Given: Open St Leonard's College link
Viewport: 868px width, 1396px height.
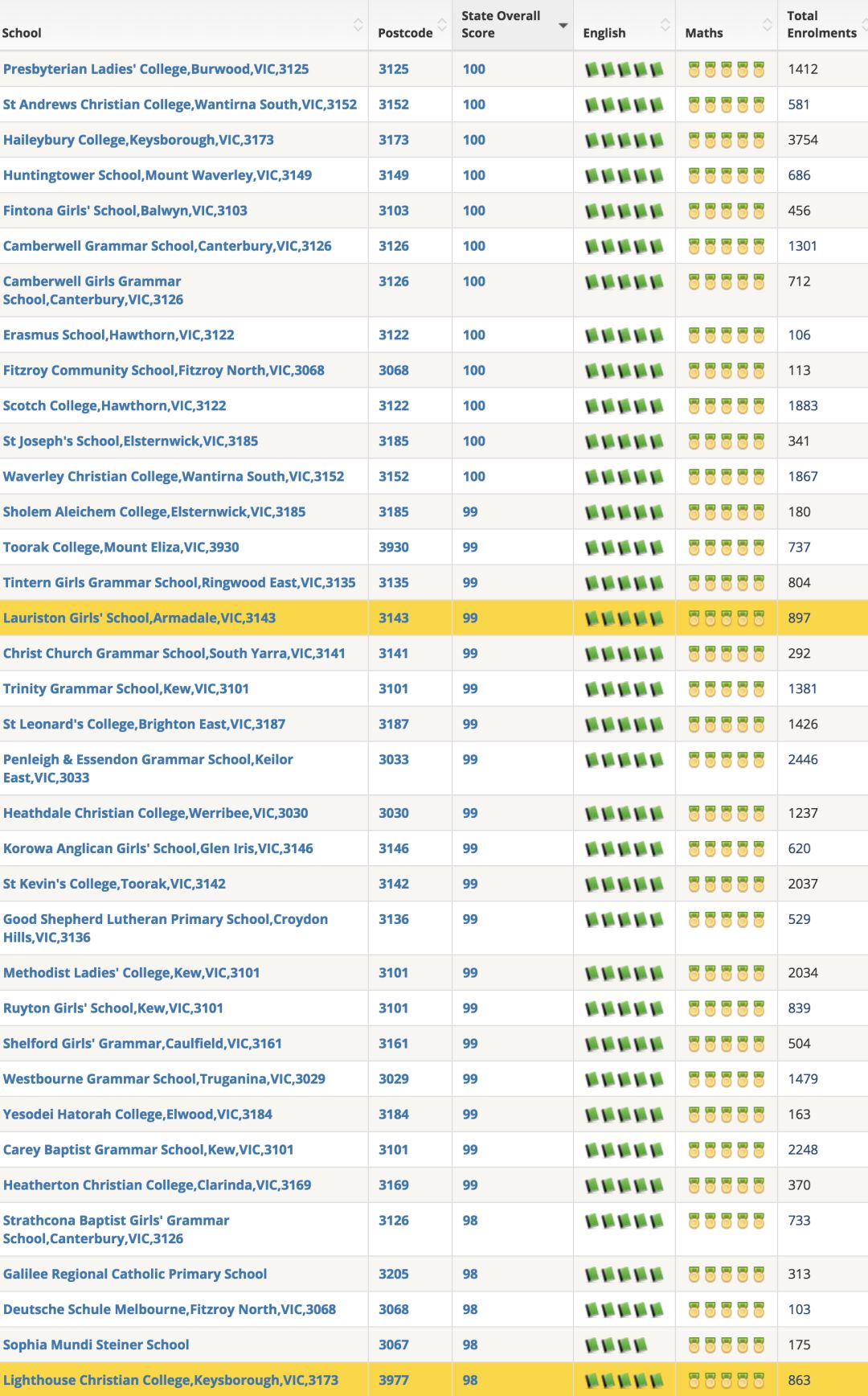Looking at the screenshot, I should tap(145, 724).
